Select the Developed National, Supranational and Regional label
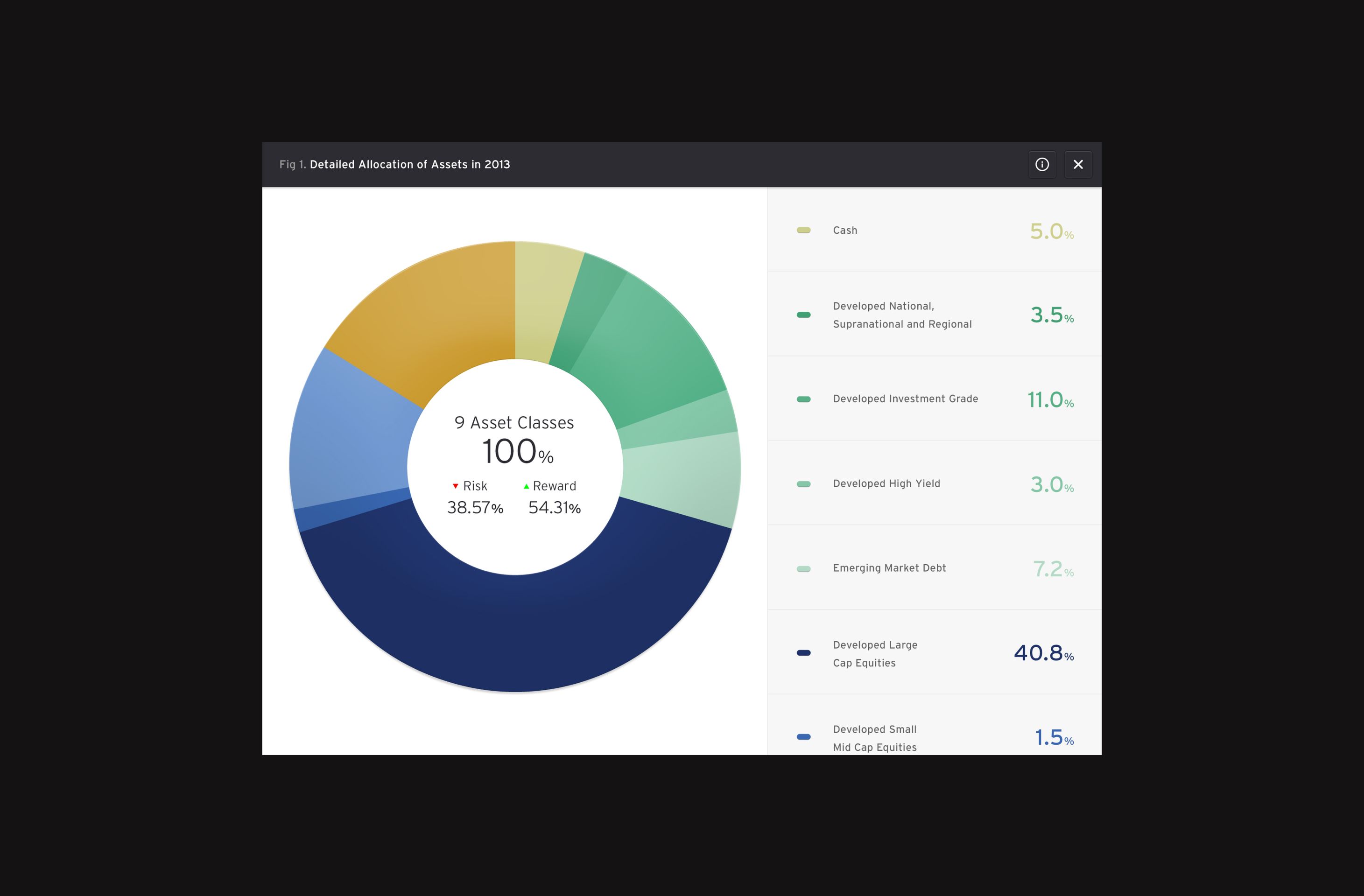This screenshot has width=1364, height=896. (902, 315)
